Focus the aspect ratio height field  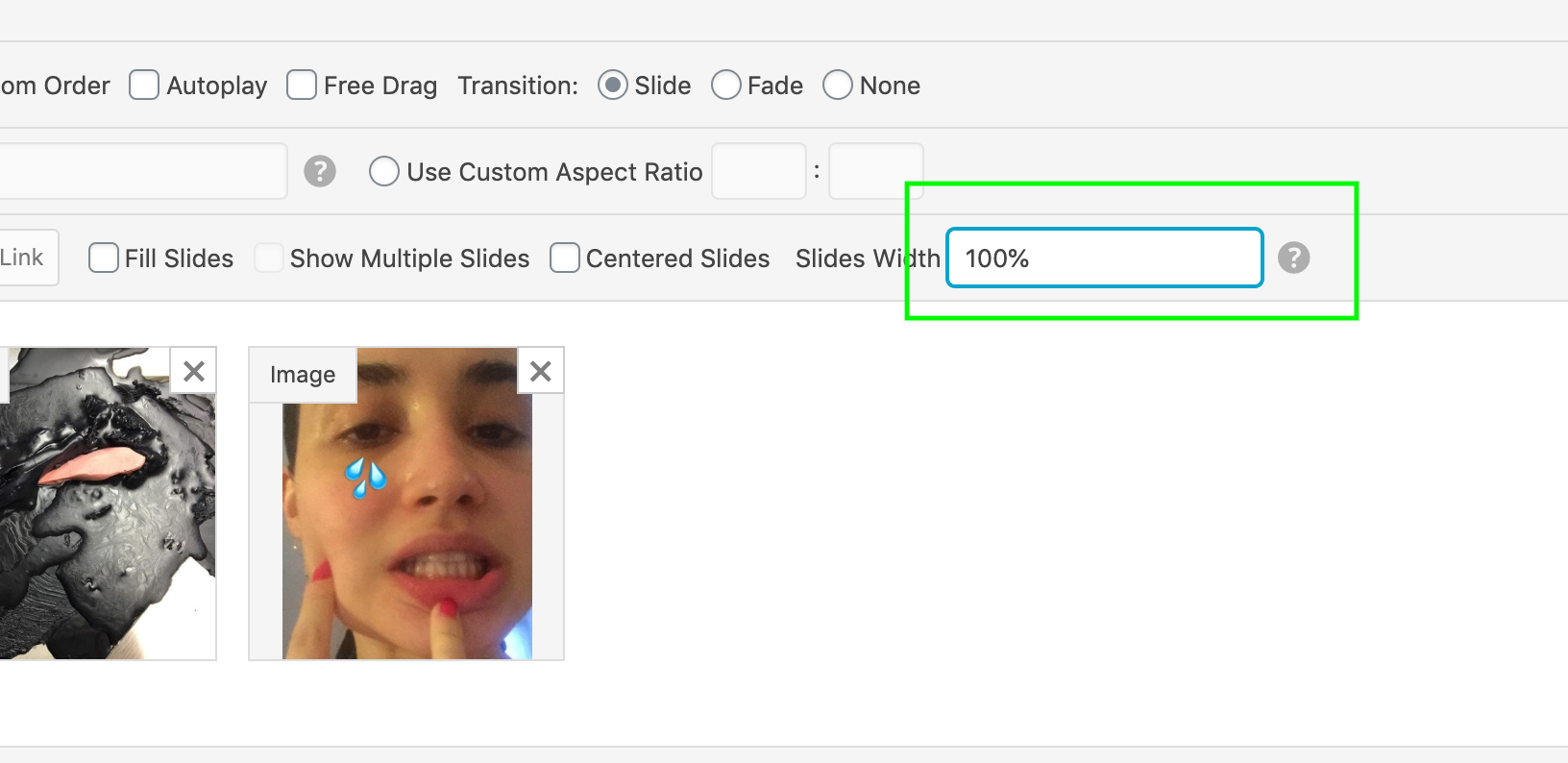click(x=875, y=171)
